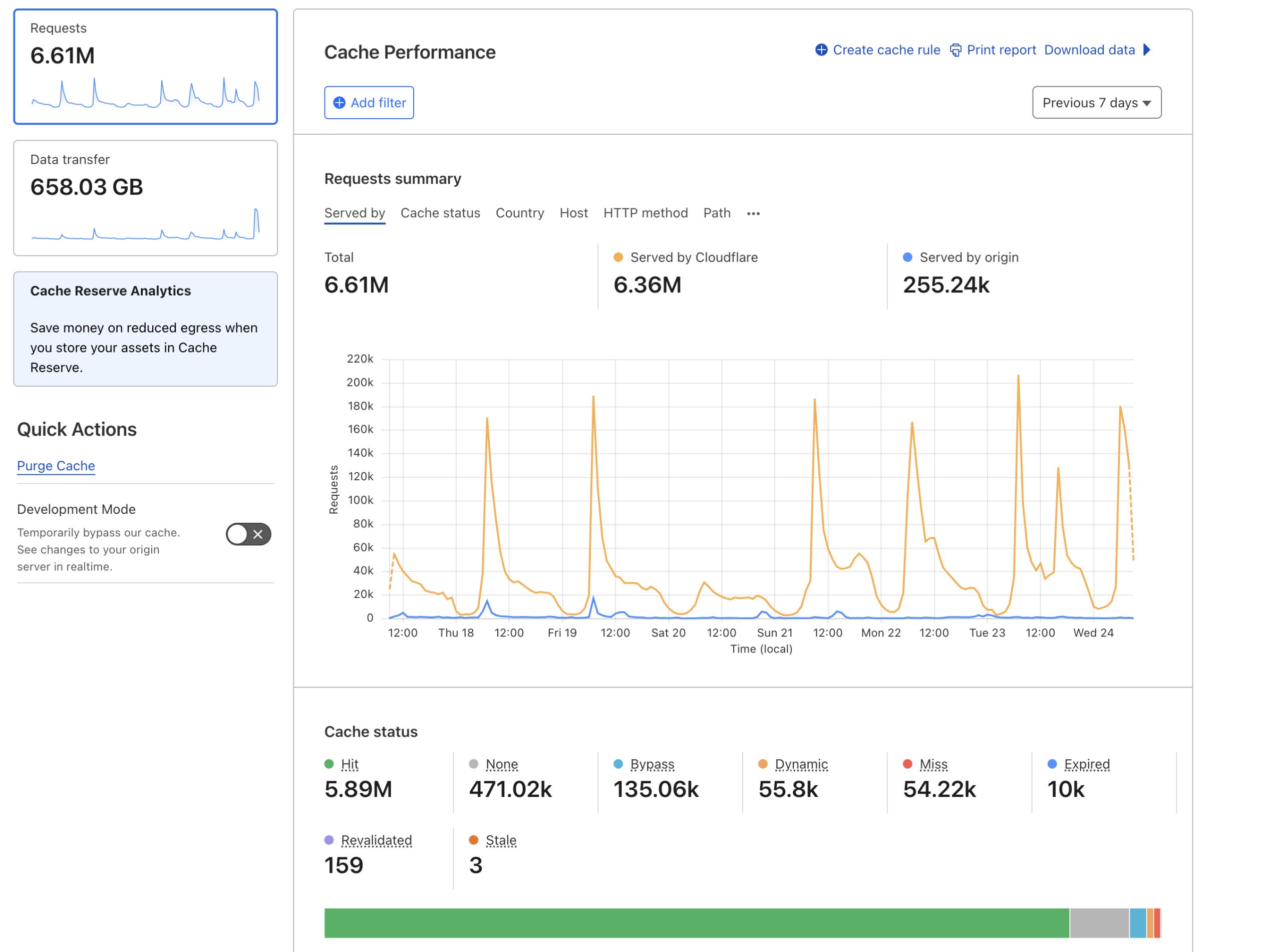The height and width of the screenshot is (952, 1282).
Task: Switch to the Country tab
Action: [x=520, y=213]
